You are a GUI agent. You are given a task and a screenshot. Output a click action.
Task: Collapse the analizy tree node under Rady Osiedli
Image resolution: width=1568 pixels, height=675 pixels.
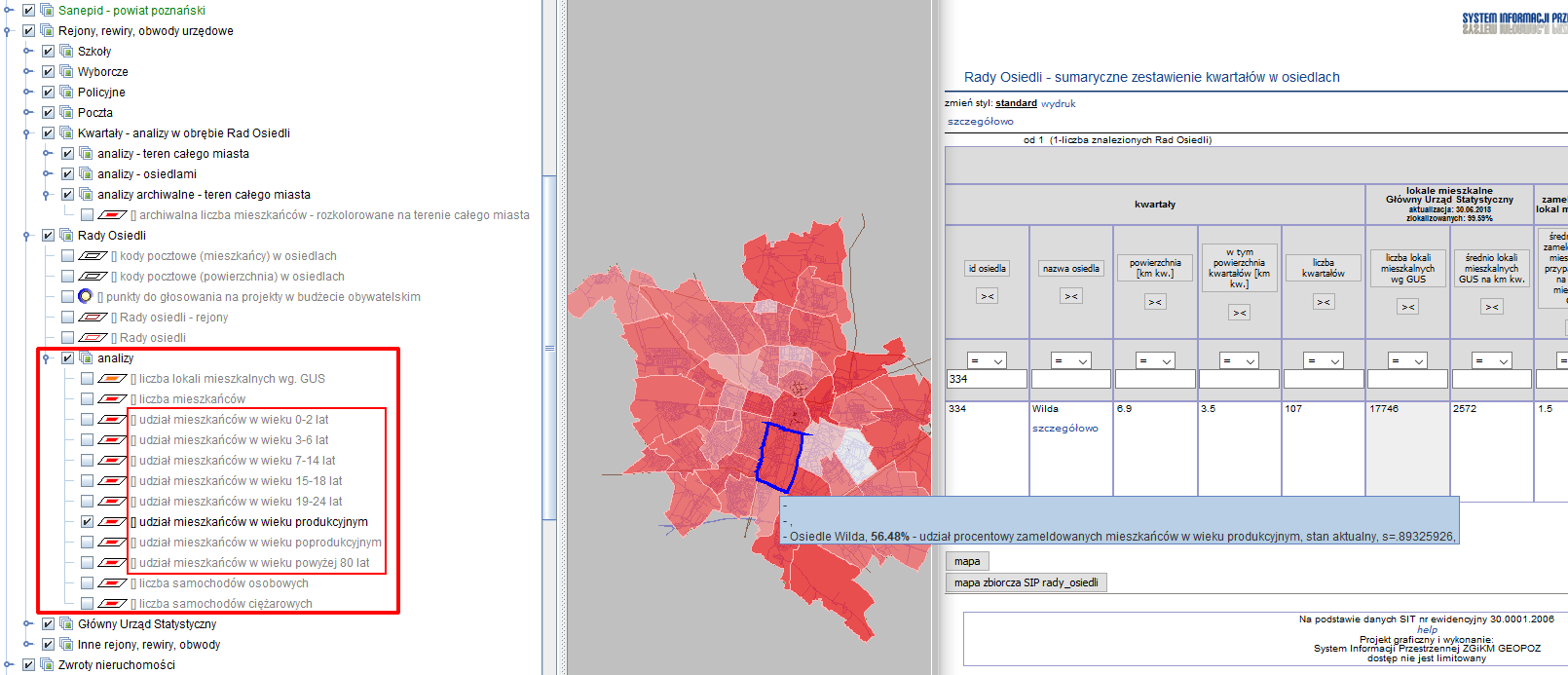(46, 358)
